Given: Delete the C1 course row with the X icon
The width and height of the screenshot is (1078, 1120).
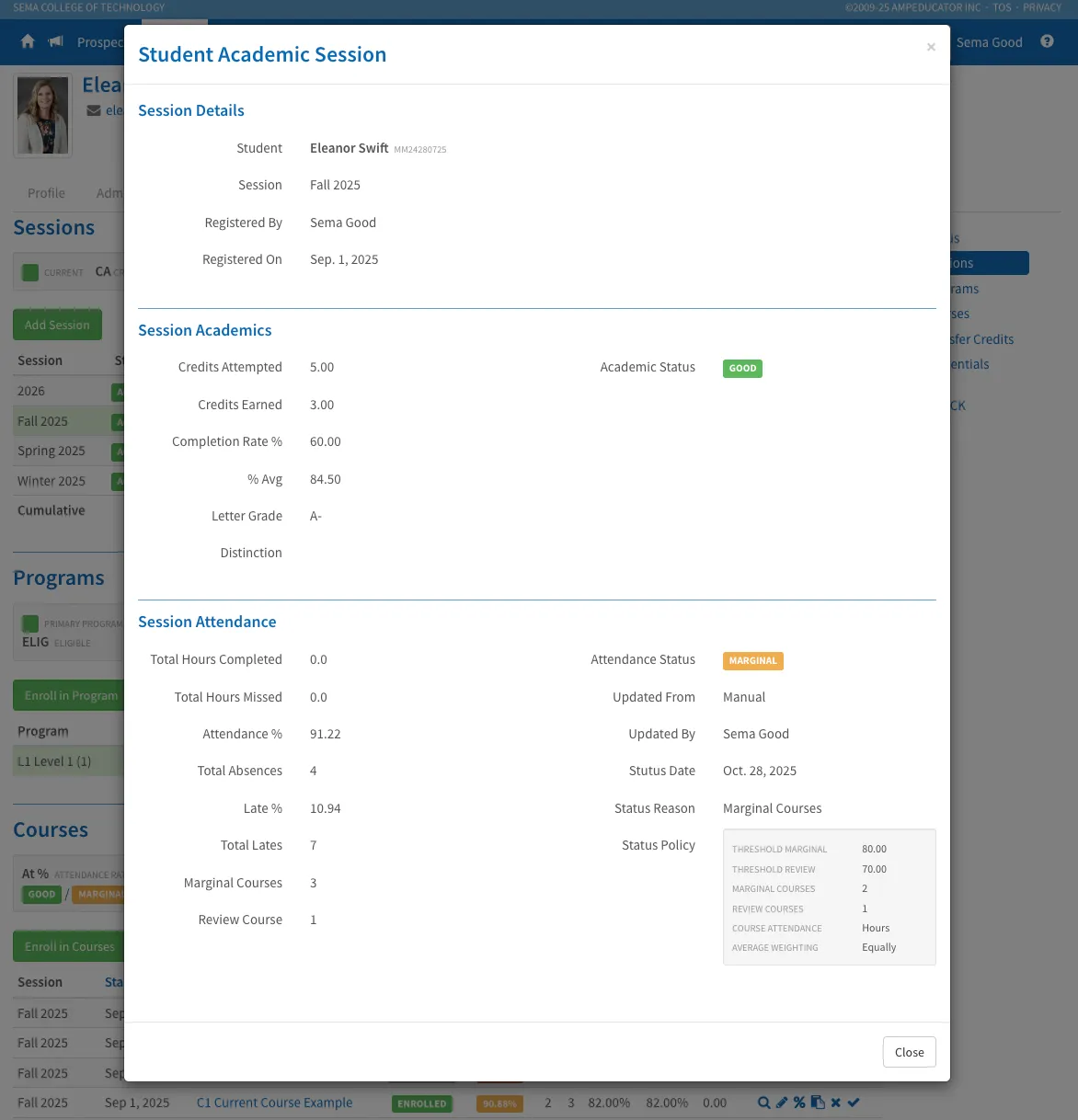Looking at the screenshot, I should (835, 1103).
